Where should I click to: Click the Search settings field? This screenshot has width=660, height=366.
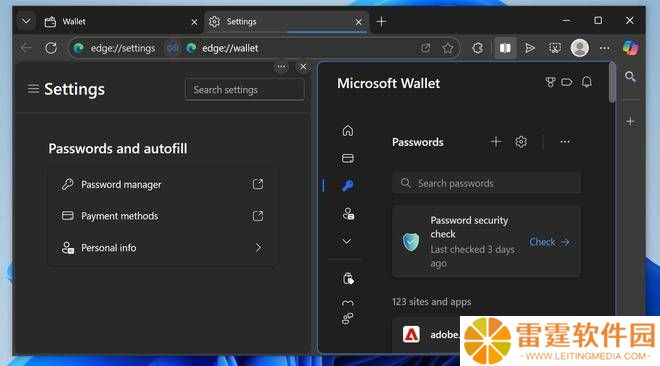tap(245, 90)
